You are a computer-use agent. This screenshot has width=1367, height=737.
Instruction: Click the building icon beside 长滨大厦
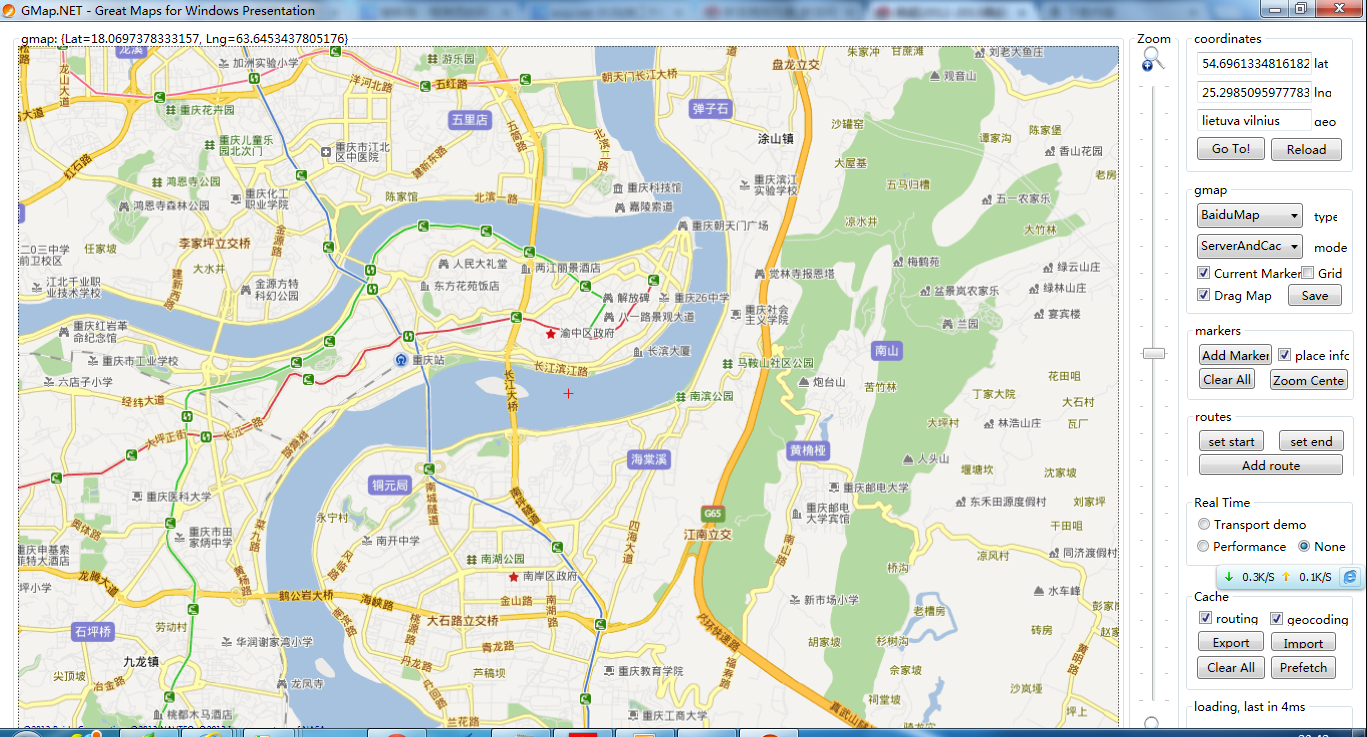tap(638, 351)
